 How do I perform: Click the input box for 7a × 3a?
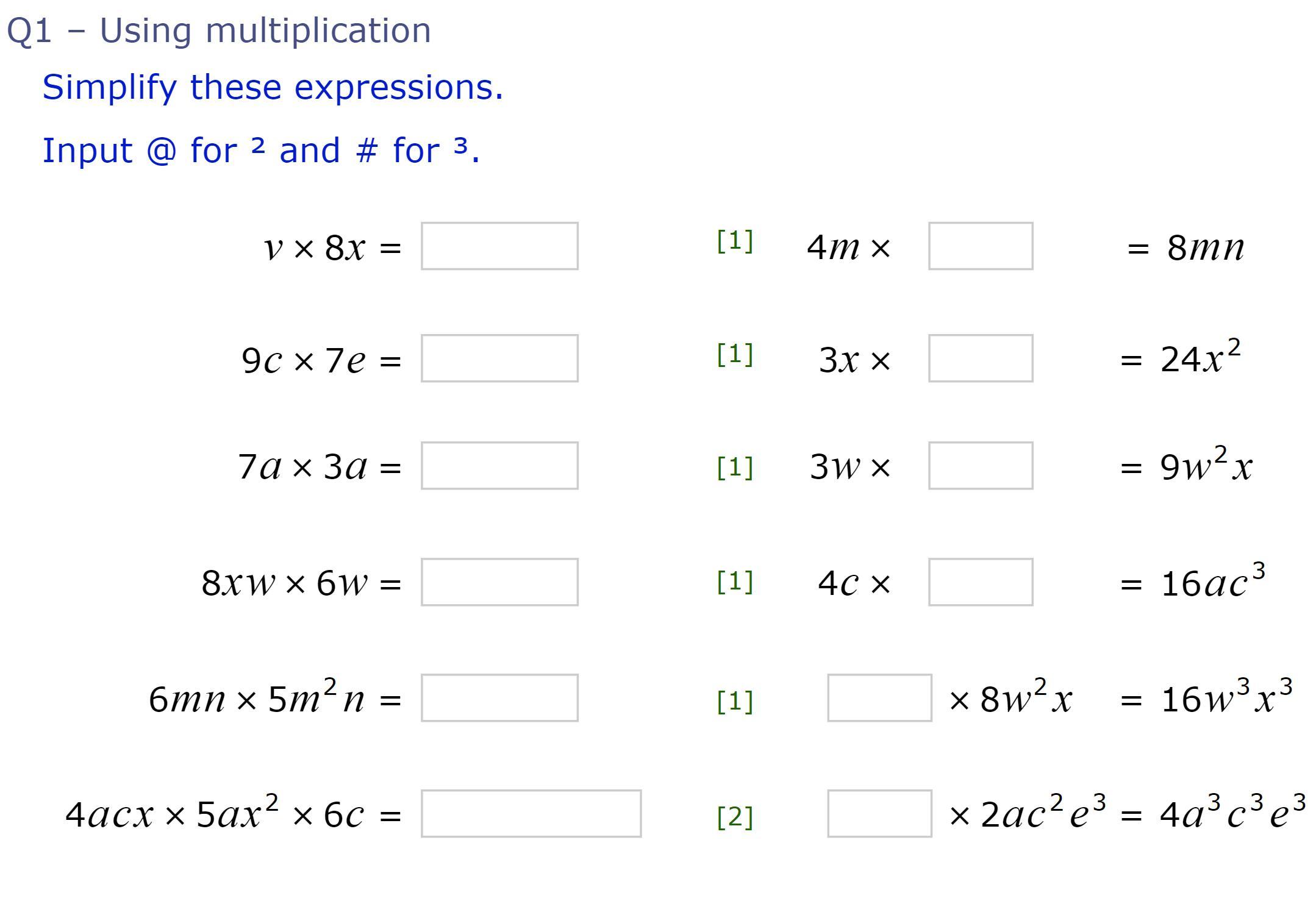click(x=499, y=466)
